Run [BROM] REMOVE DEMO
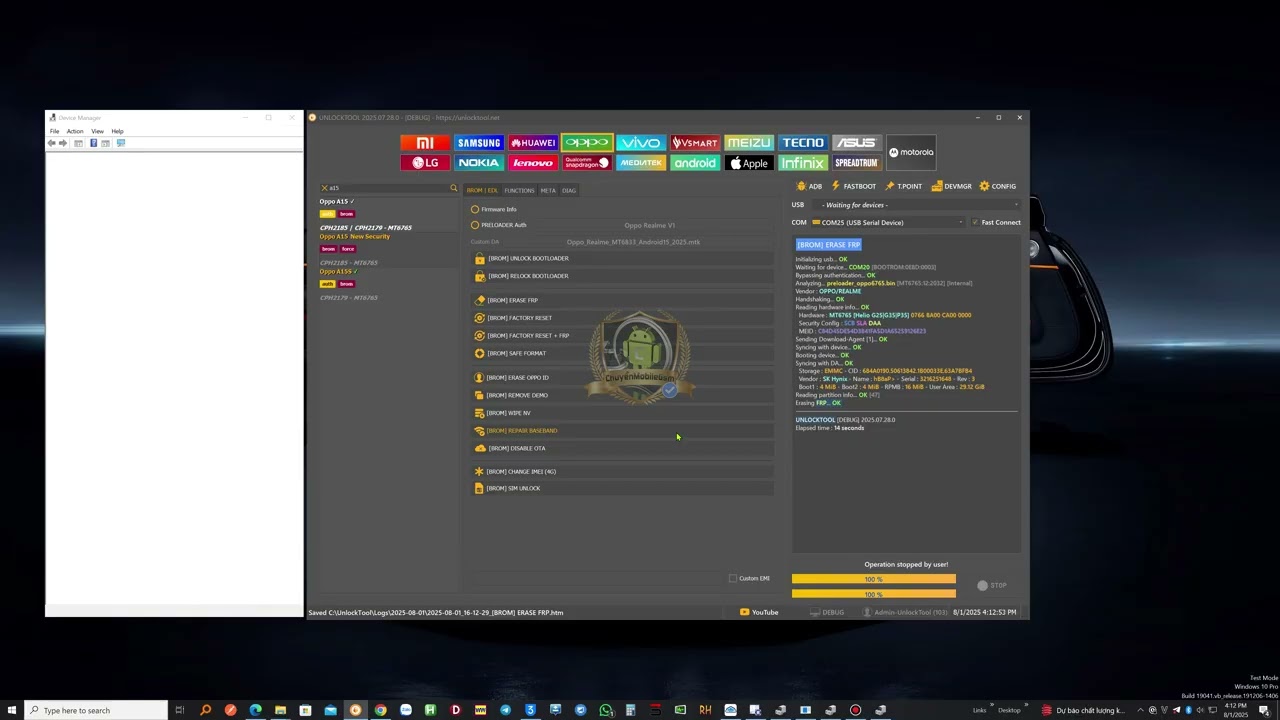 point(622,395)
